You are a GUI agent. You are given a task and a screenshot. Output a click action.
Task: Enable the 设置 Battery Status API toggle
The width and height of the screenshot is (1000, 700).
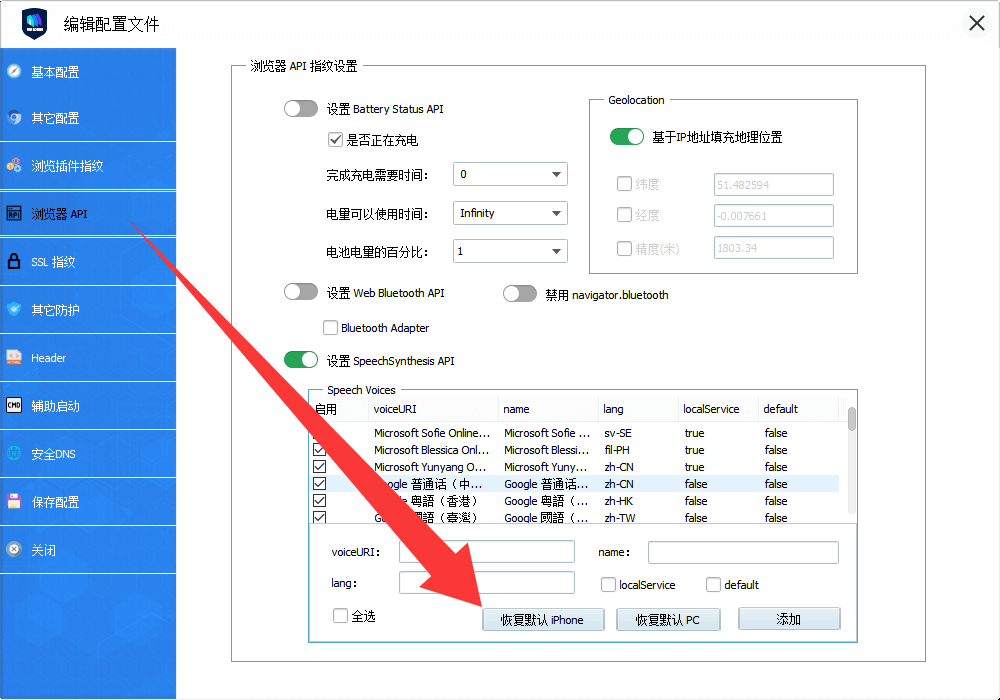click(x=301, y=109)
